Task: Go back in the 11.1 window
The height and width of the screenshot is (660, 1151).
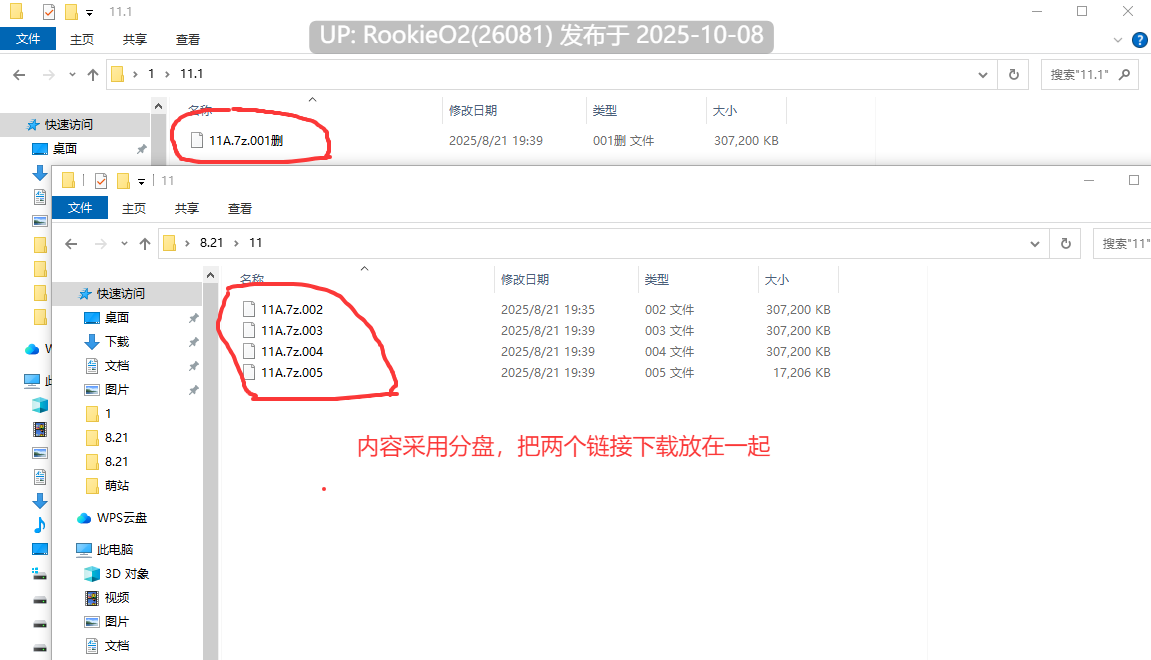Action: point(19,75)
